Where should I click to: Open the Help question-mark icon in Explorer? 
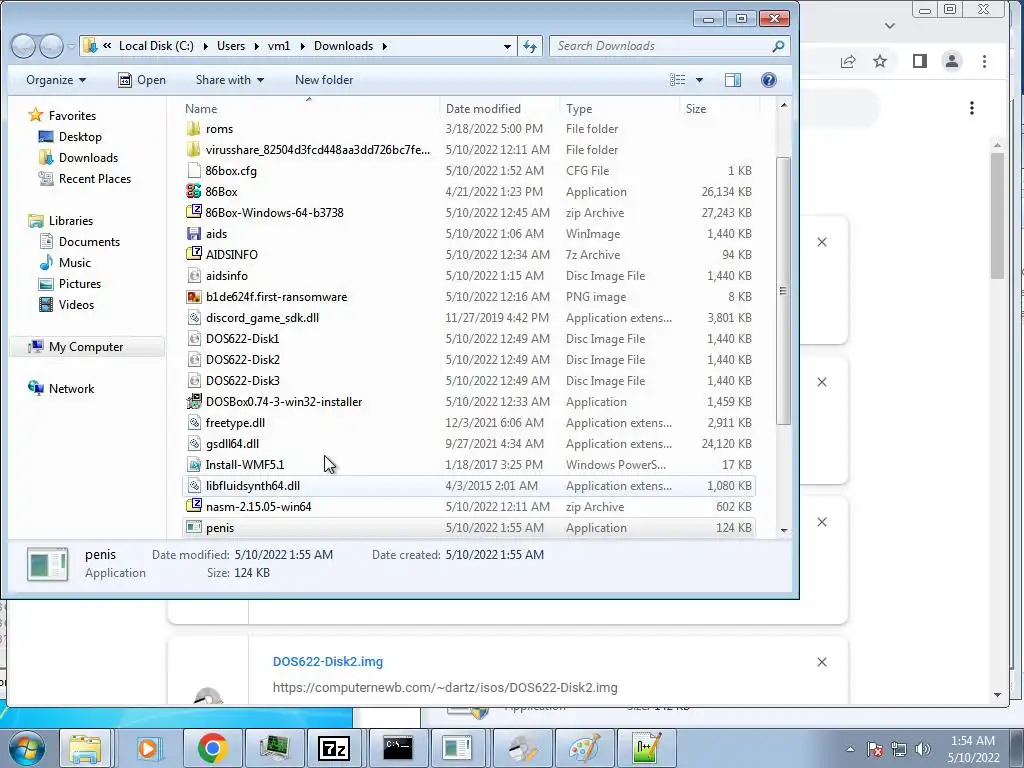tap(769, 80)
